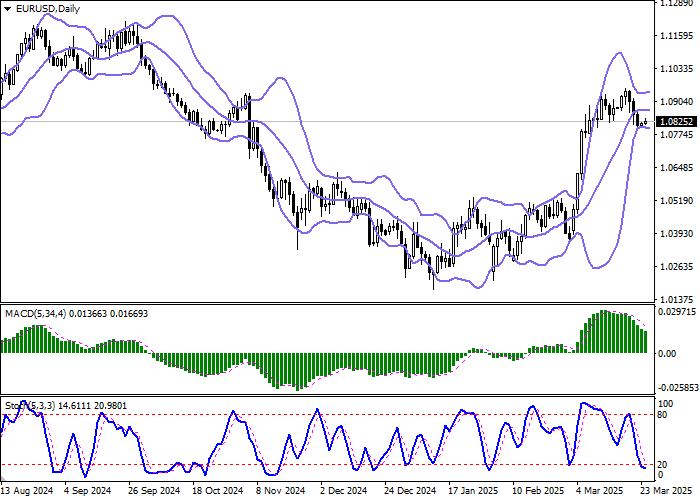The width and height of the screenshot is (700, 500).
Task: Click the 18 Oct 2024 date label
Action: tap(217, 492)
